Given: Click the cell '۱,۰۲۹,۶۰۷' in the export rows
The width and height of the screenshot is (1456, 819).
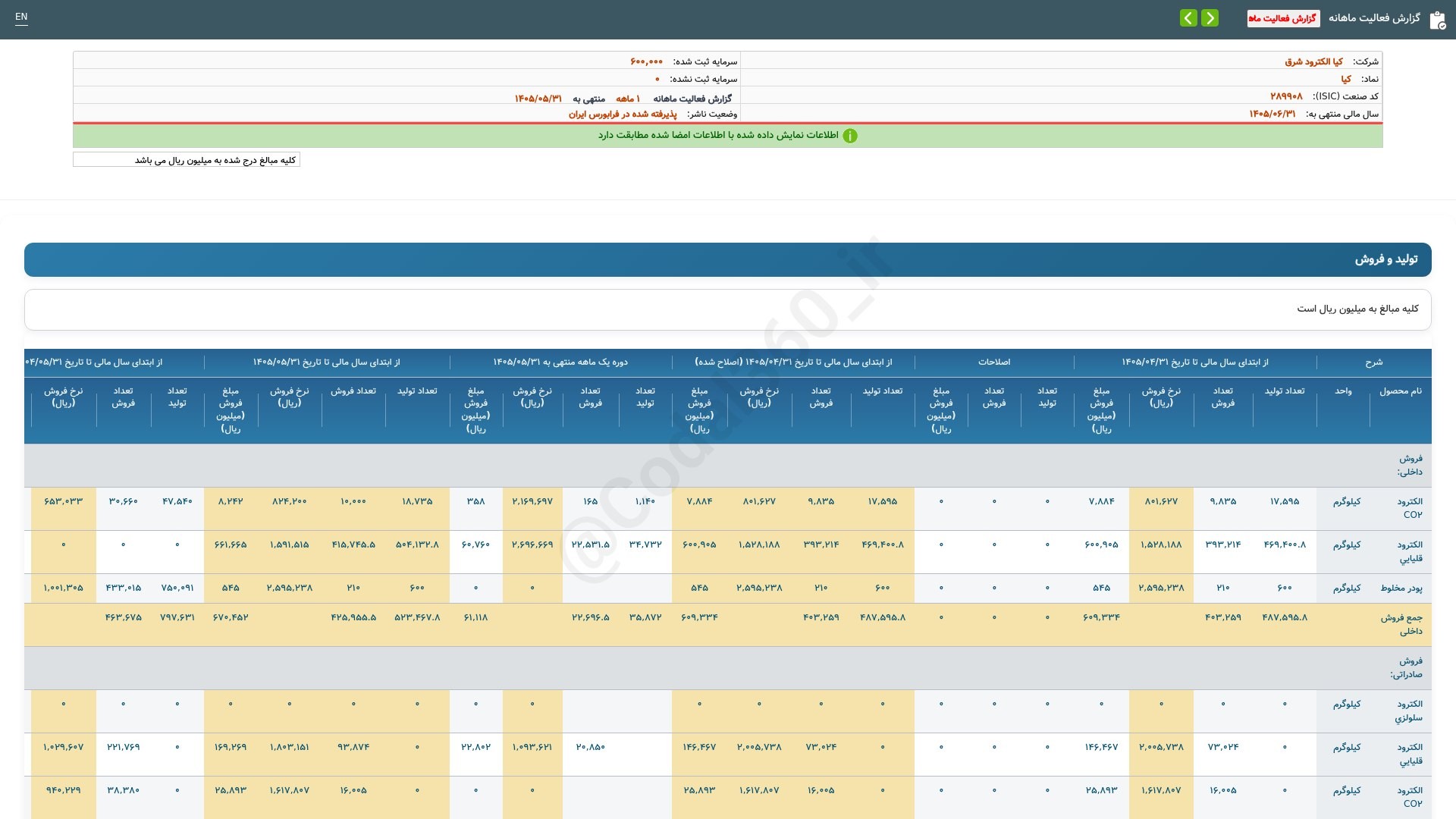Looking at the screenshot, I should (63, 747).
